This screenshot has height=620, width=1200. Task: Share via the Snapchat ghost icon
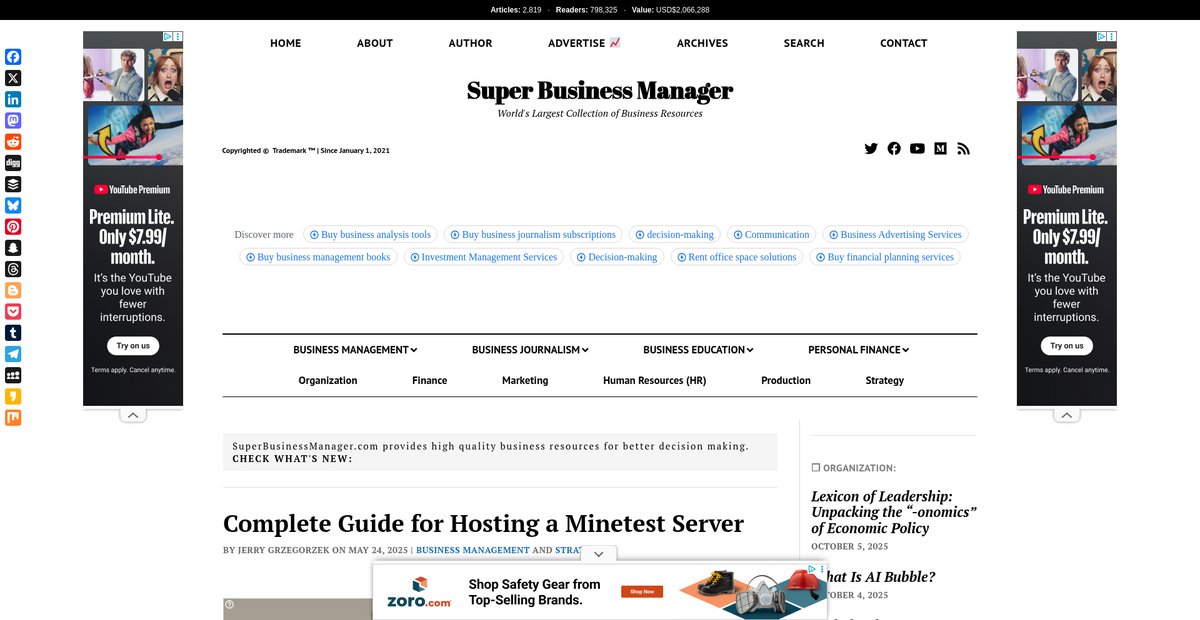click(x=13, y=248)
